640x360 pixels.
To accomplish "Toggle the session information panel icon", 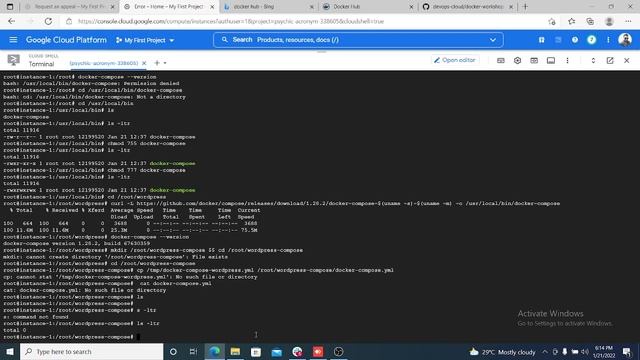I will click(551, 60).
